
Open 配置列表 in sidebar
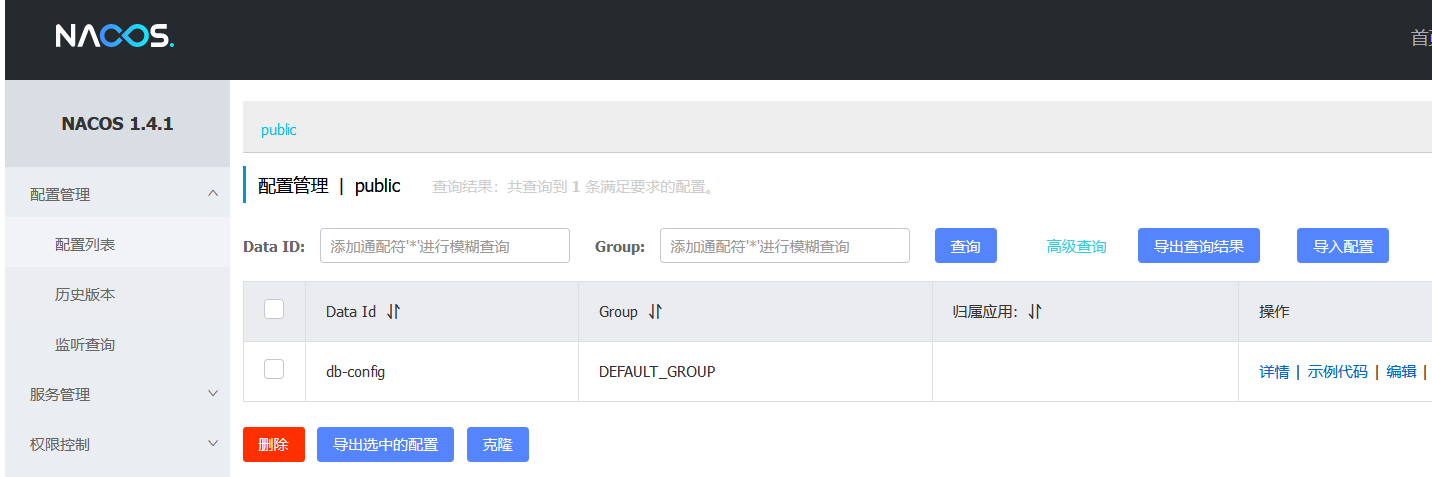point(118,244)
